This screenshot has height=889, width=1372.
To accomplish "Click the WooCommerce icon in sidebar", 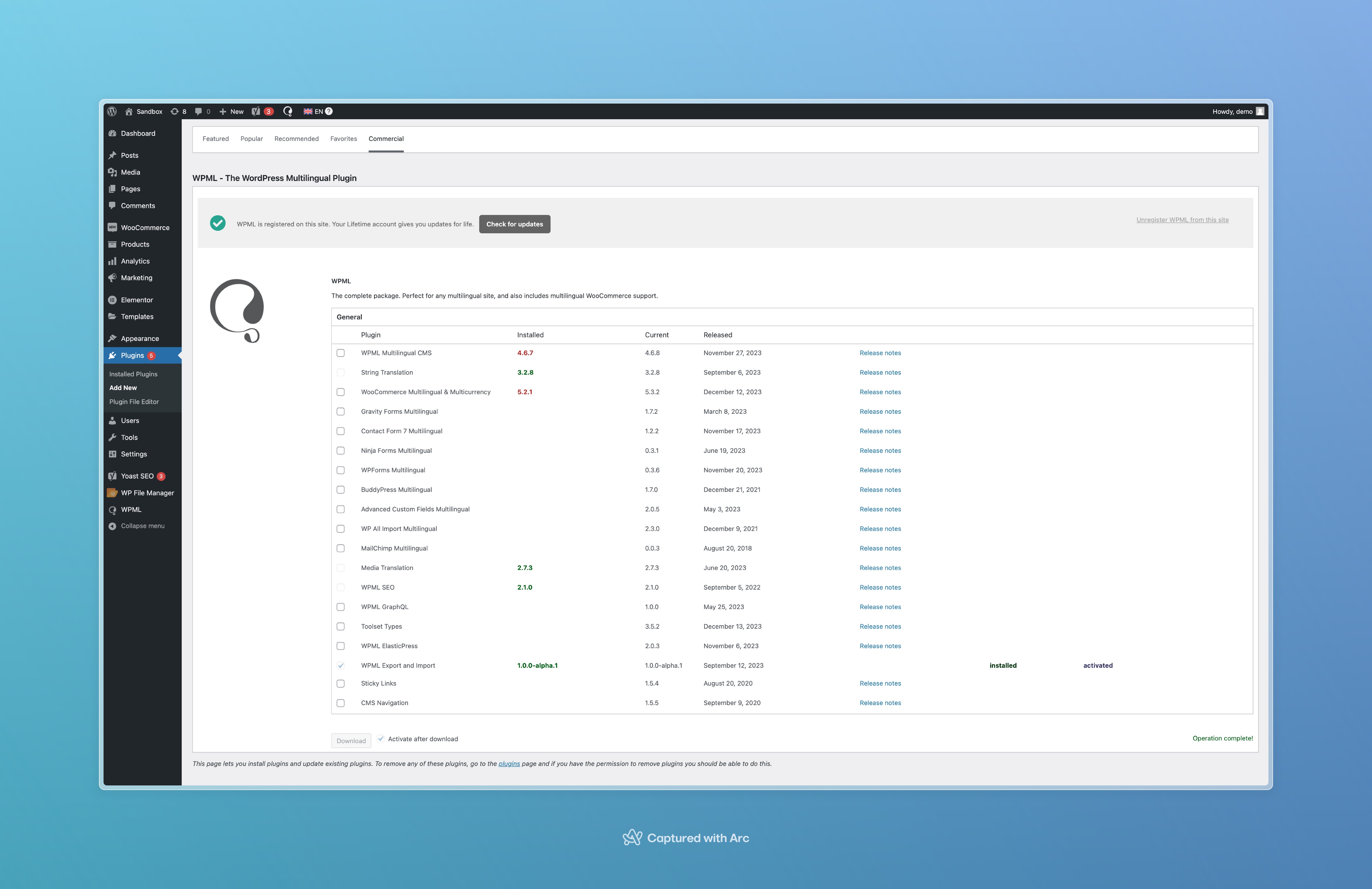I will [112, 227].
